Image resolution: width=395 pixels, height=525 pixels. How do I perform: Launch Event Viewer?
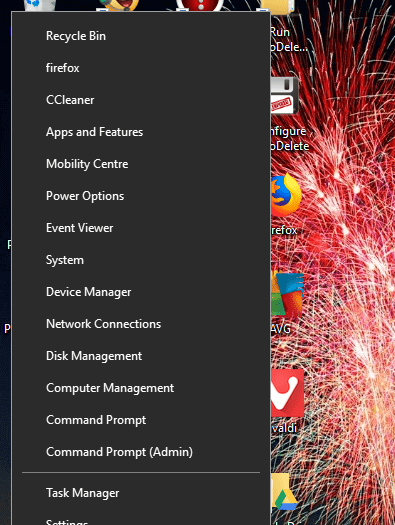[141, 228]
